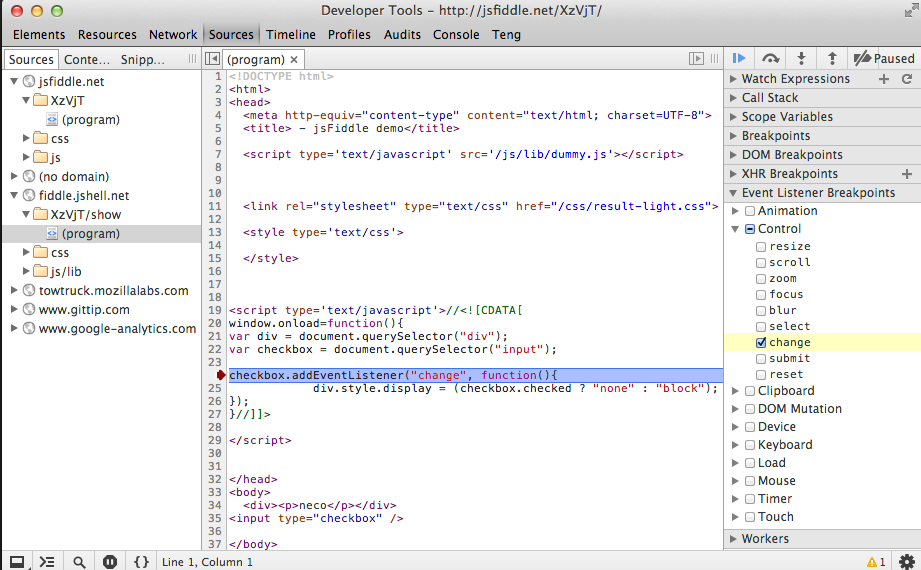Viewport: 921px width, 570px height.
Task: Toggle pause on exceptions icon
Action: 110,562
